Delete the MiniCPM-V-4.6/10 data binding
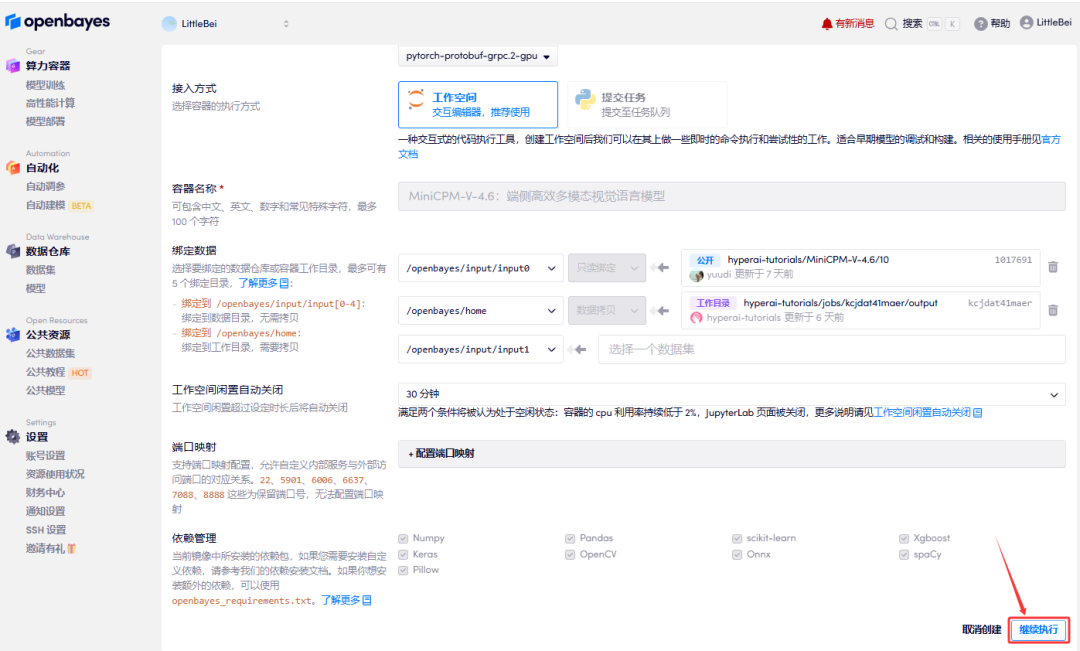The image size is (1080, 651). click(1053, 267)
